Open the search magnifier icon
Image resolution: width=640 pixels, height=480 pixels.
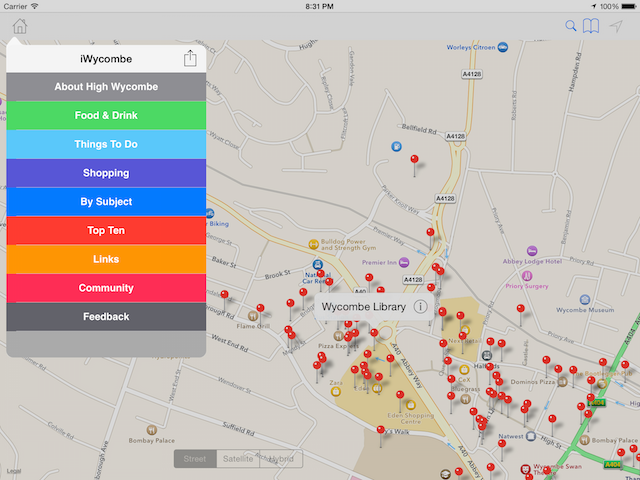click(x=571, y=26)
